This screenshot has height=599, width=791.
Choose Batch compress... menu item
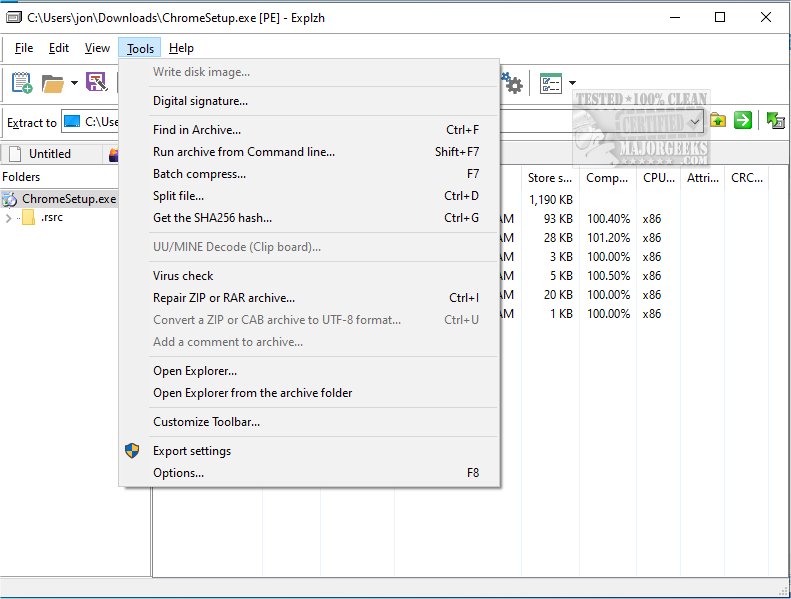(310, 174)
